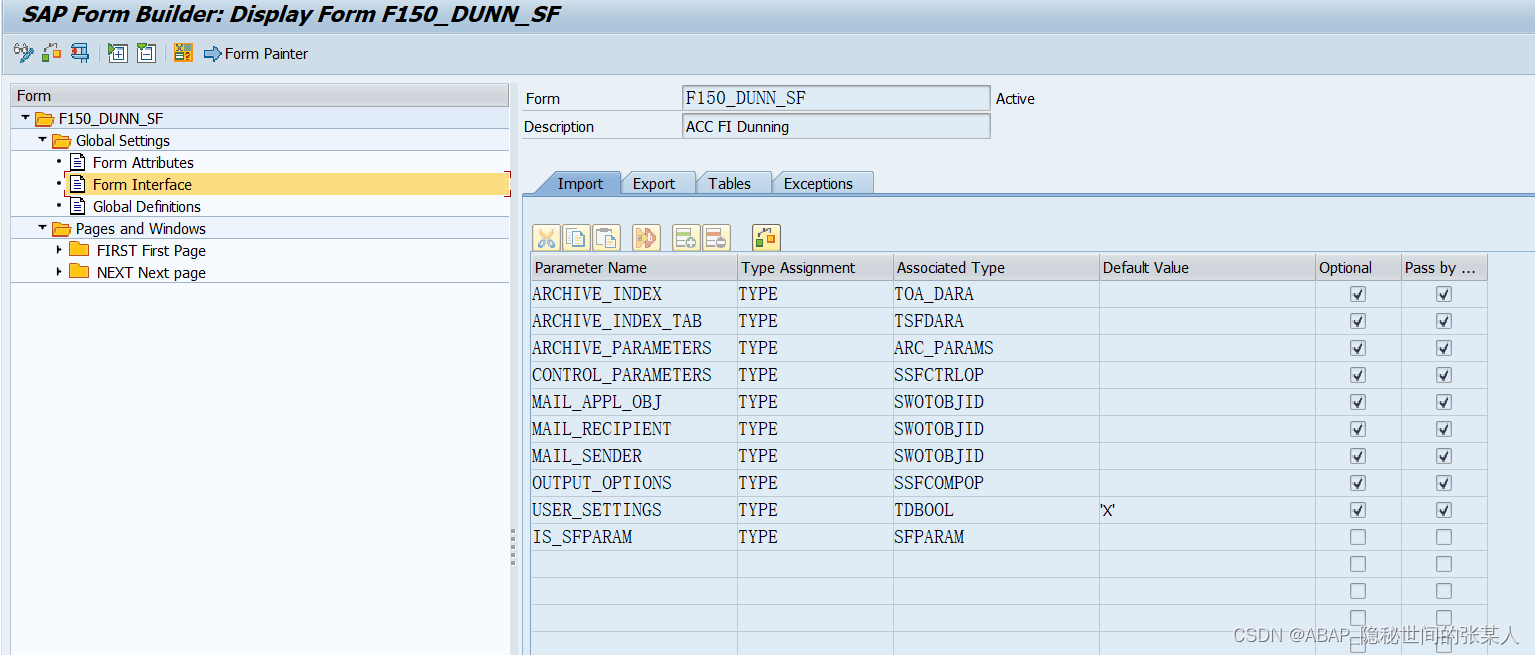
Task: Collapse all tree nodes via toolbar icon
Action: [x=146, y=53]
